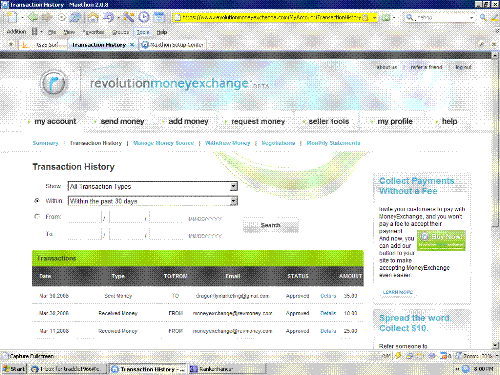This screenshot has width=500, height=375.
Task: Open the seller tools navigation tab
Action: click(x=329, y=121)
